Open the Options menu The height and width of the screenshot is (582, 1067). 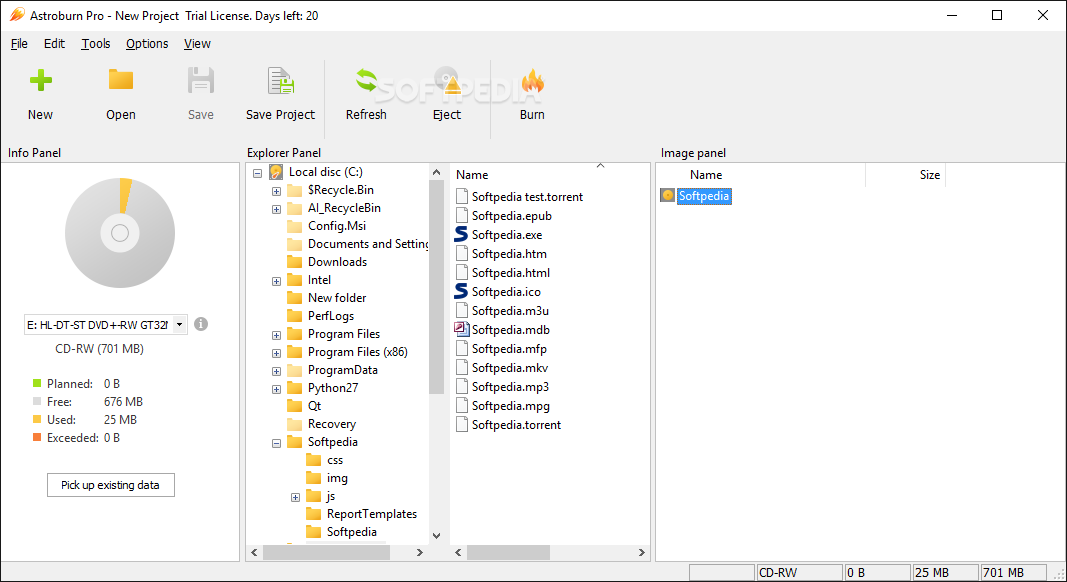click(x=147, y=44)
